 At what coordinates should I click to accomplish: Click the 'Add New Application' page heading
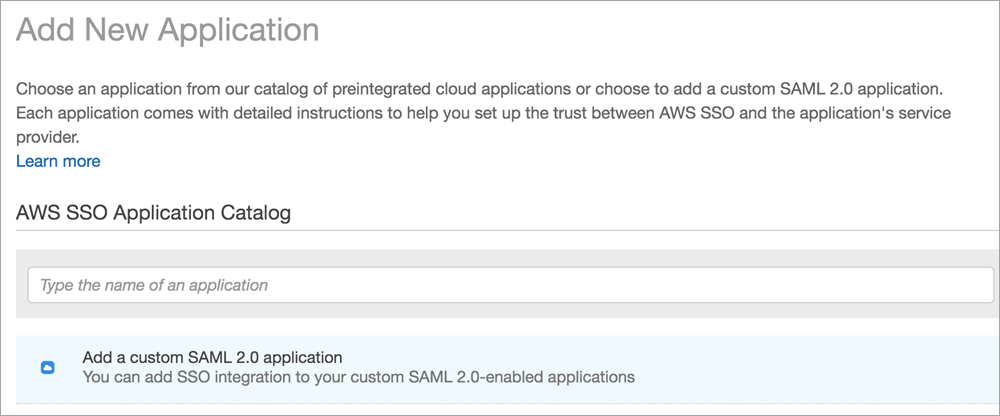[x=168, y=30]
